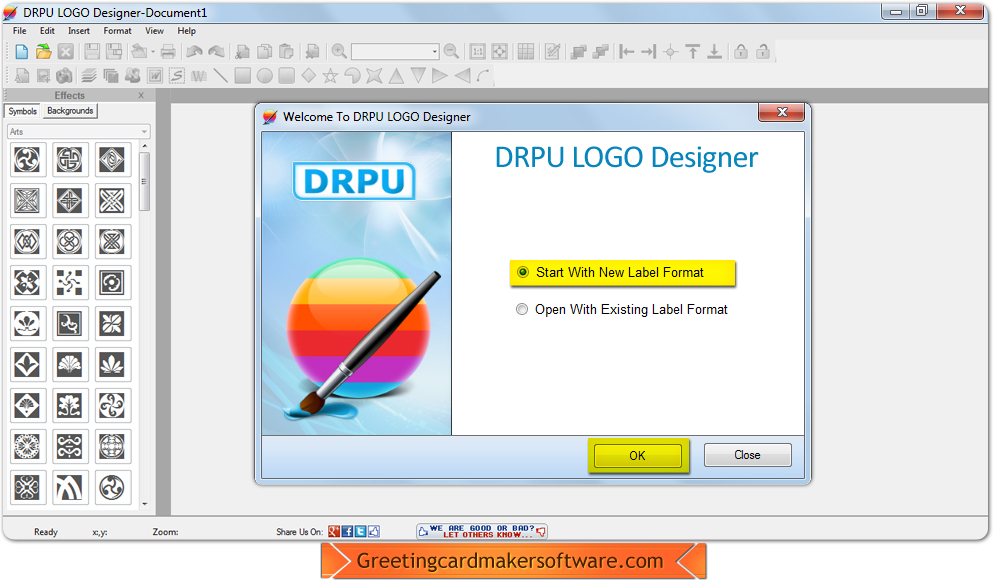This screenshot has height=580, width=993.
Task: Open the View menu
Action: (155, 30)
